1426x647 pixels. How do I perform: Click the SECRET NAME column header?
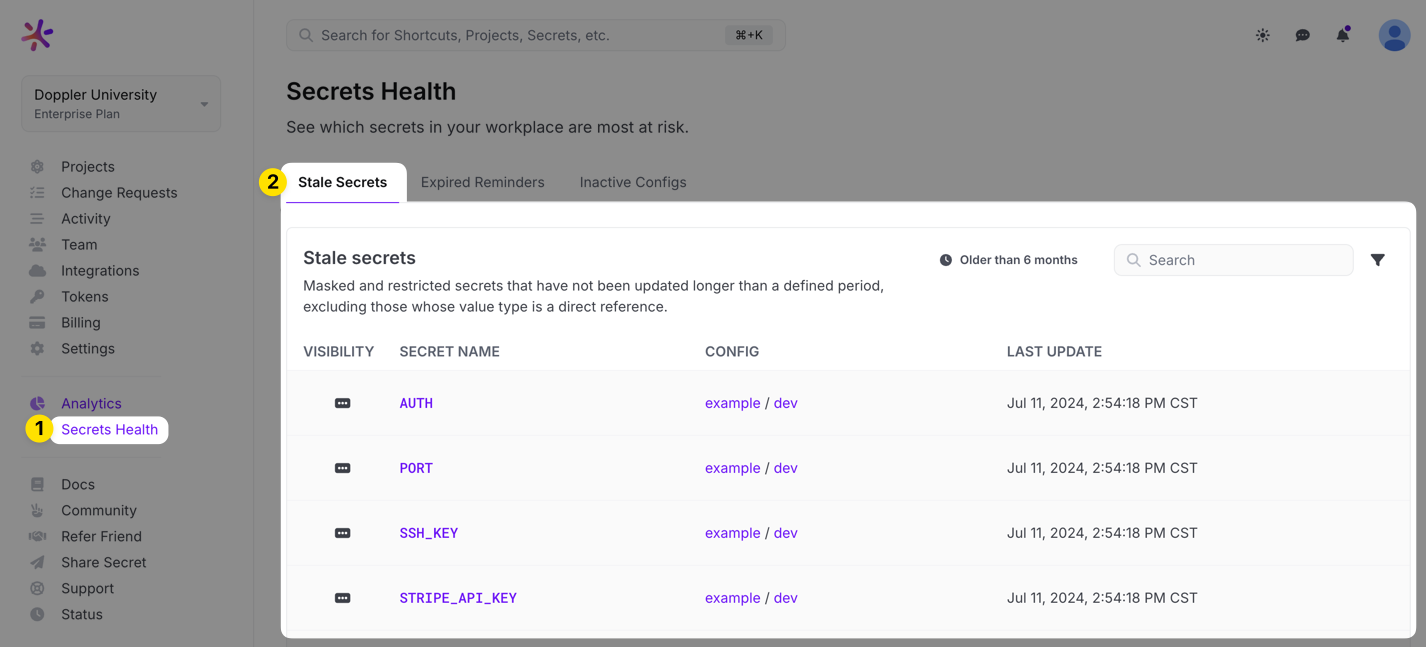click(x=449, y=352)
